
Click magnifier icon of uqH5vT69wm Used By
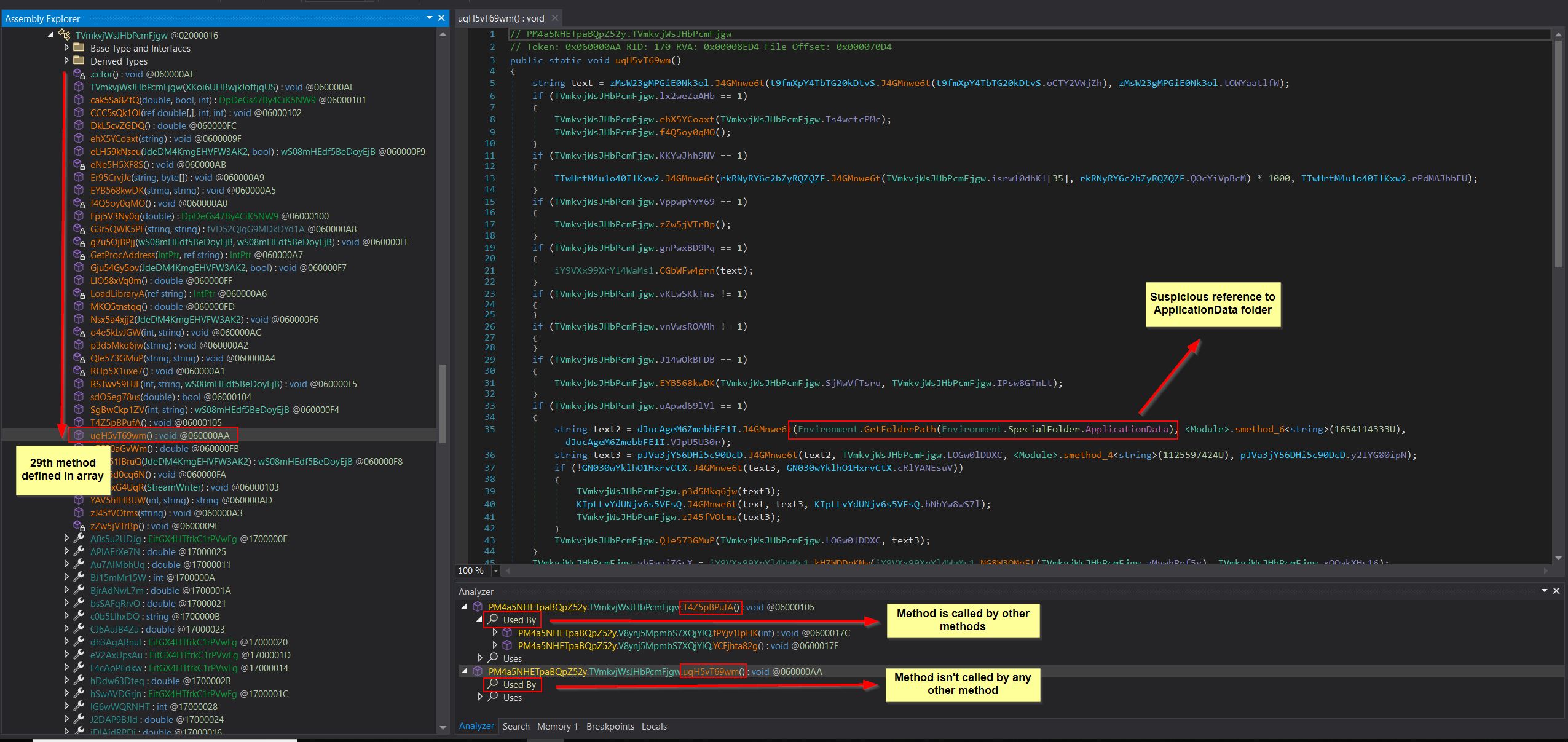(493, 684)
